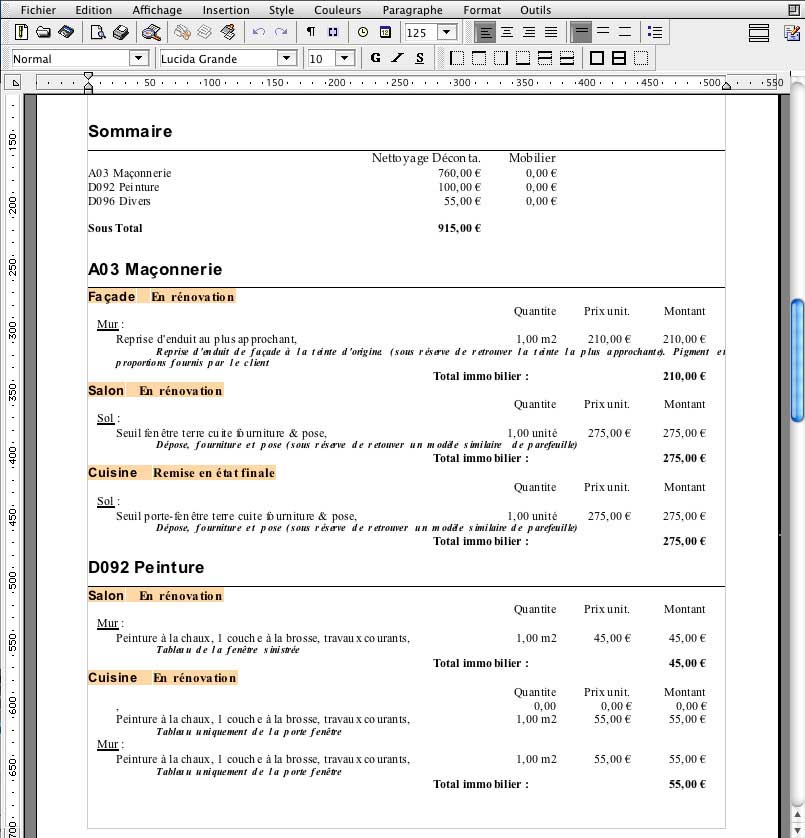Open the zoom level 125 dropdown
This screenshot has height=838, width=805.
446,33
